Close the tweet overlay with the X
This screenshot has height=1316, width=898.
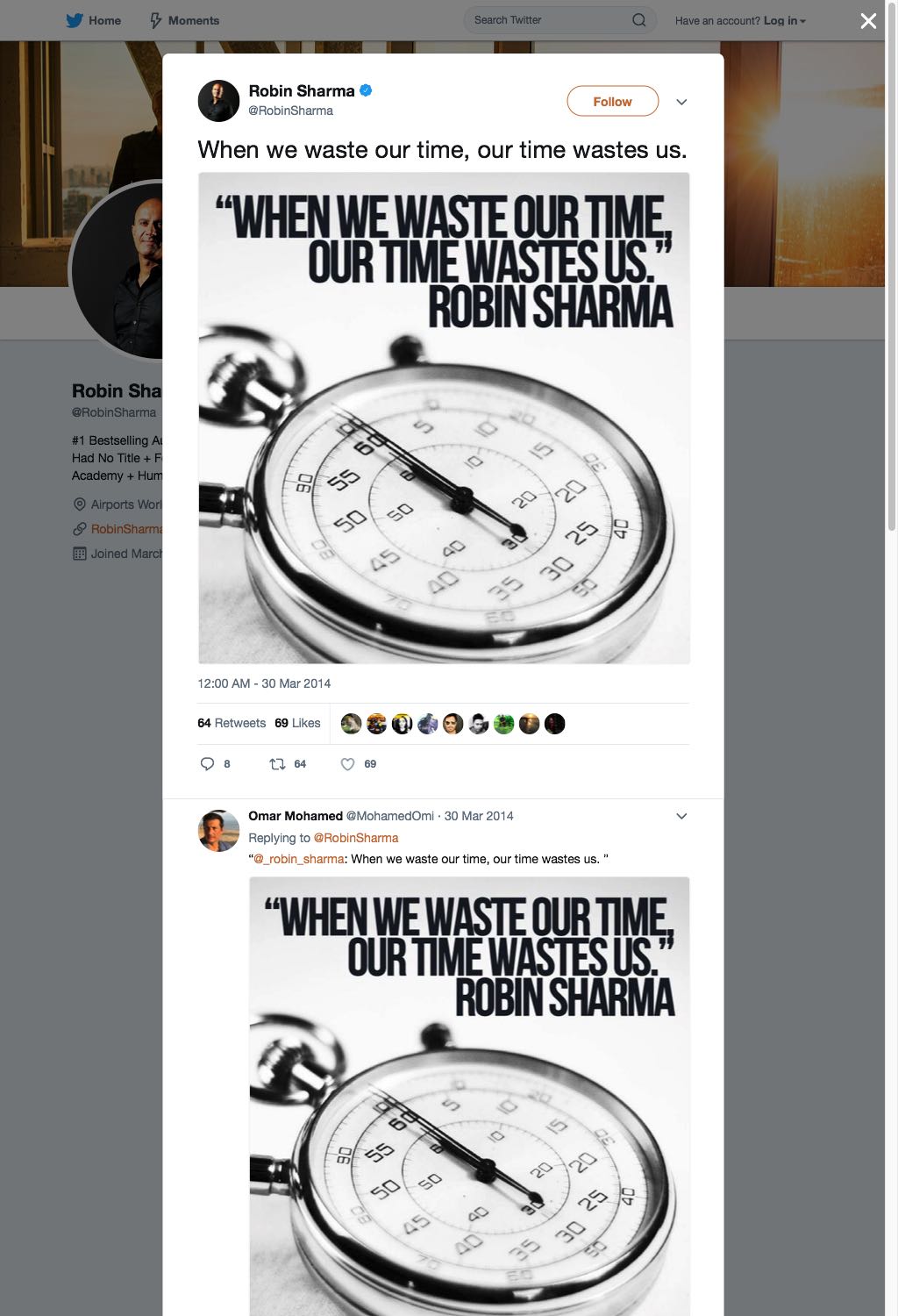868,20
